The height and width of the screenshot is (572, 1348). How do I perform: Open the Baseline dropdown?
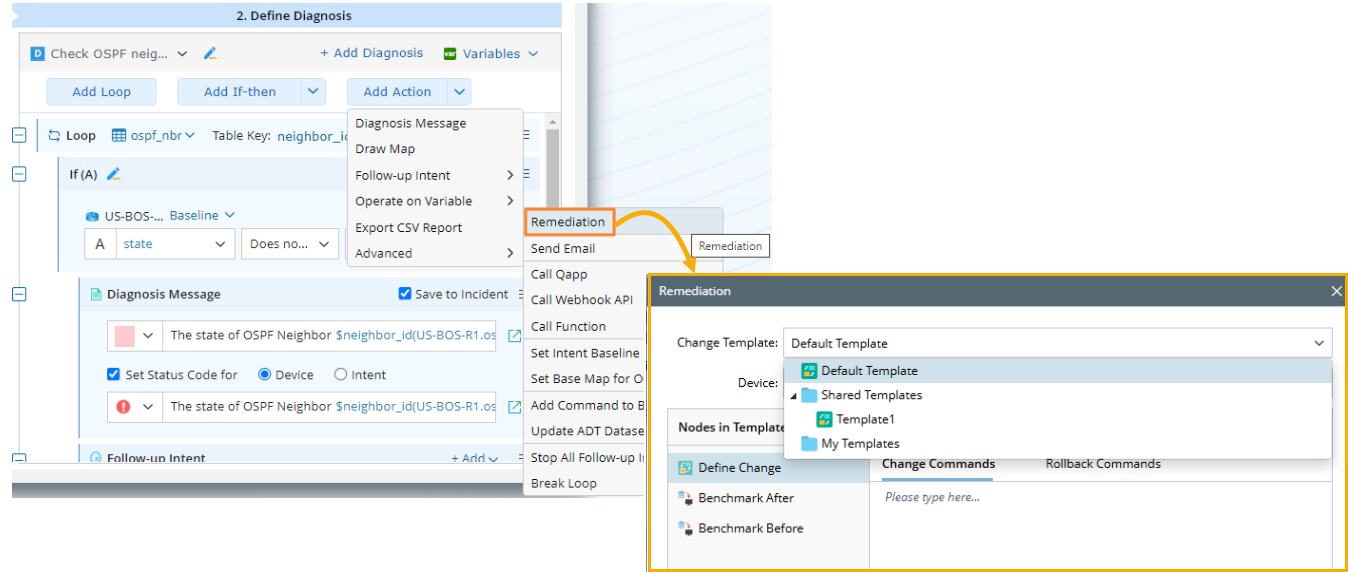click(202, 215)
